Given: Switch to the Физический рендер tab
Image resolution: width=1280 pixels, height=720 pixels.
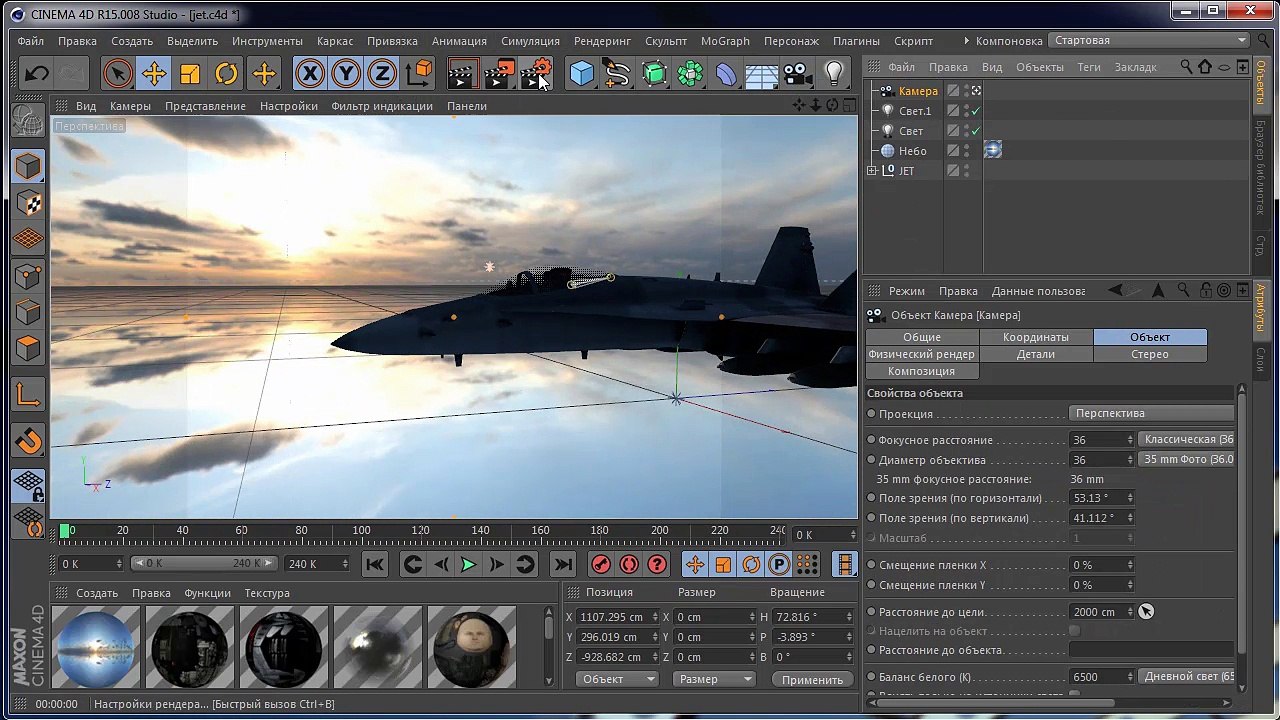Looking at the screenshot, I should 922,354.
